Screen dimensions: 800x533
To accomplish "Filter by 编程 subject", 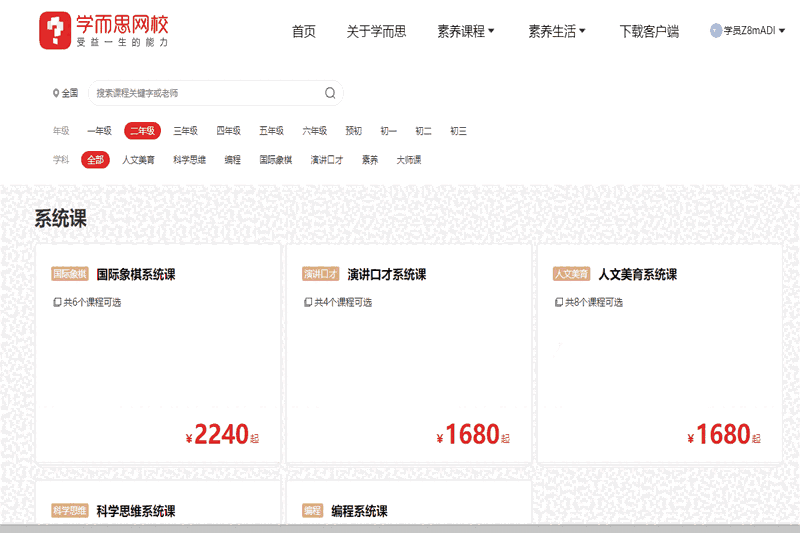I will pos(233,160).
